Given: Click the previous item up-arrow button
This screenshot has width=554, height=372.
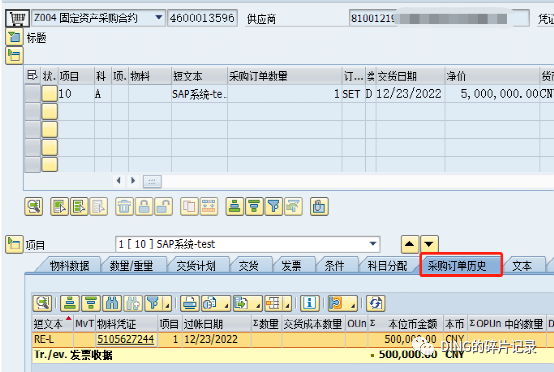Looking at the screenshot, I should (409, 244).
